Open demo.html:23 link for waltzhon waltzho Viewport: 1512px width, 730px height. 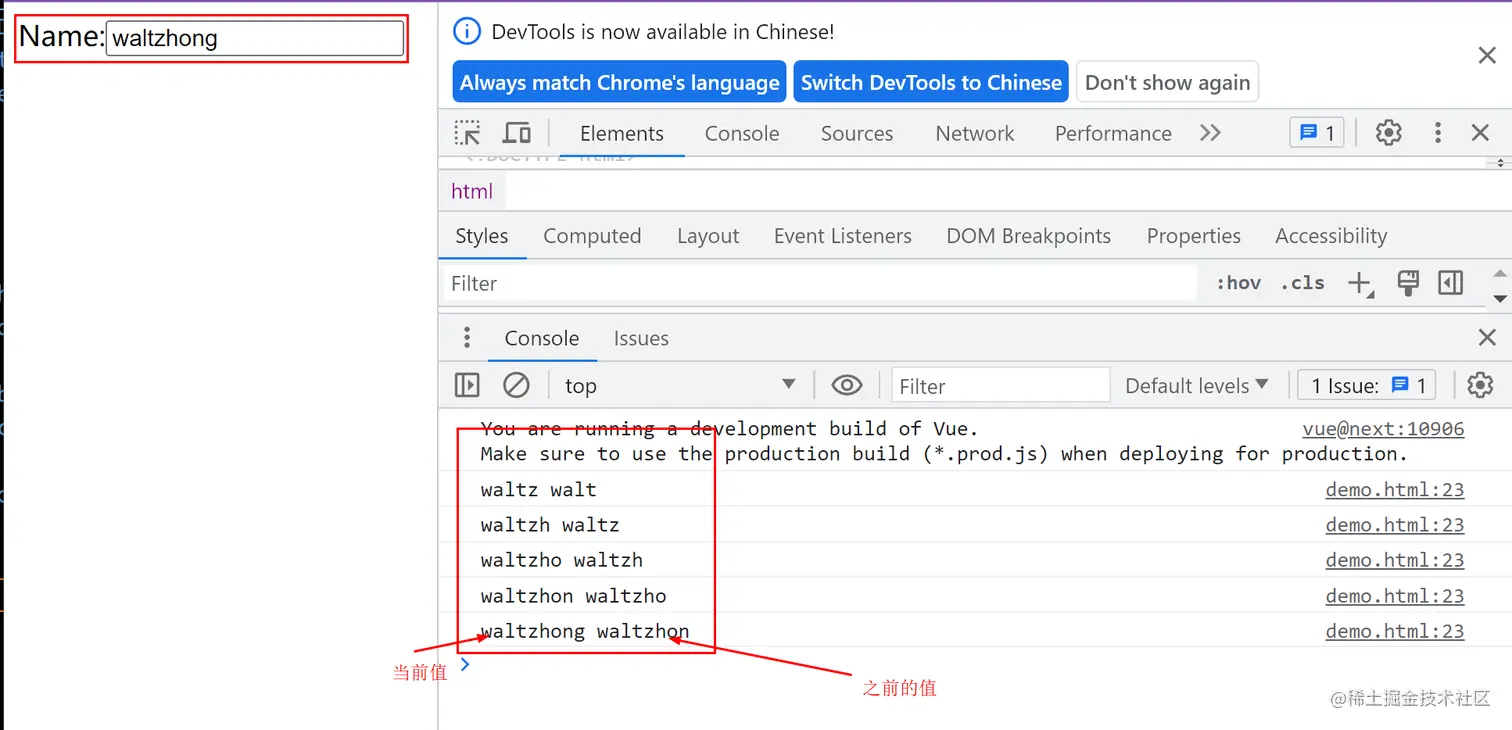click(1395, 596)
